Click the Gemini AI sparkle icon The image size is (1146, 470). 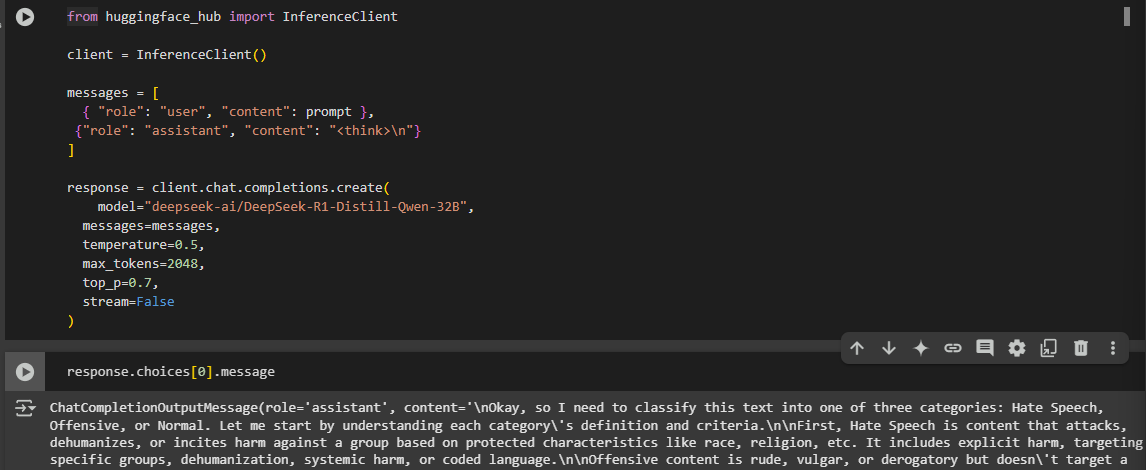pyautogui.click(x=921, y=348)
